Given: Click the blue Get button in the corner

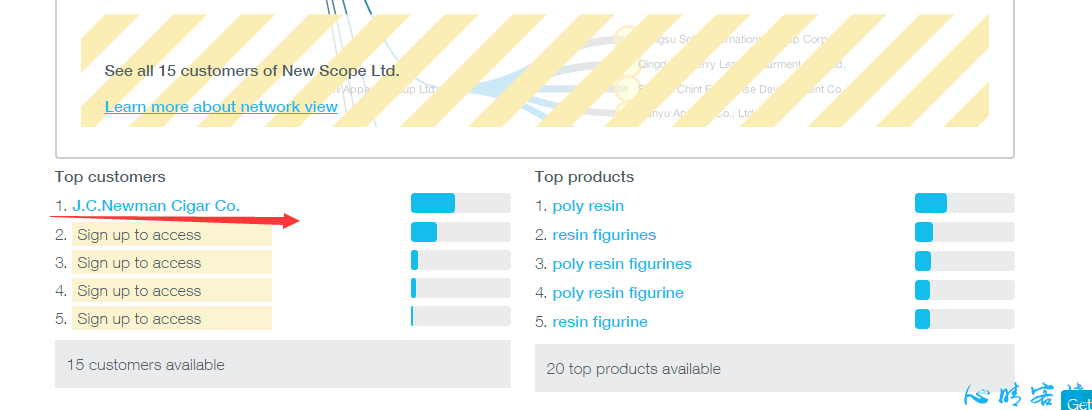Looking at the screenshot, I should (x=1077, y=402).
